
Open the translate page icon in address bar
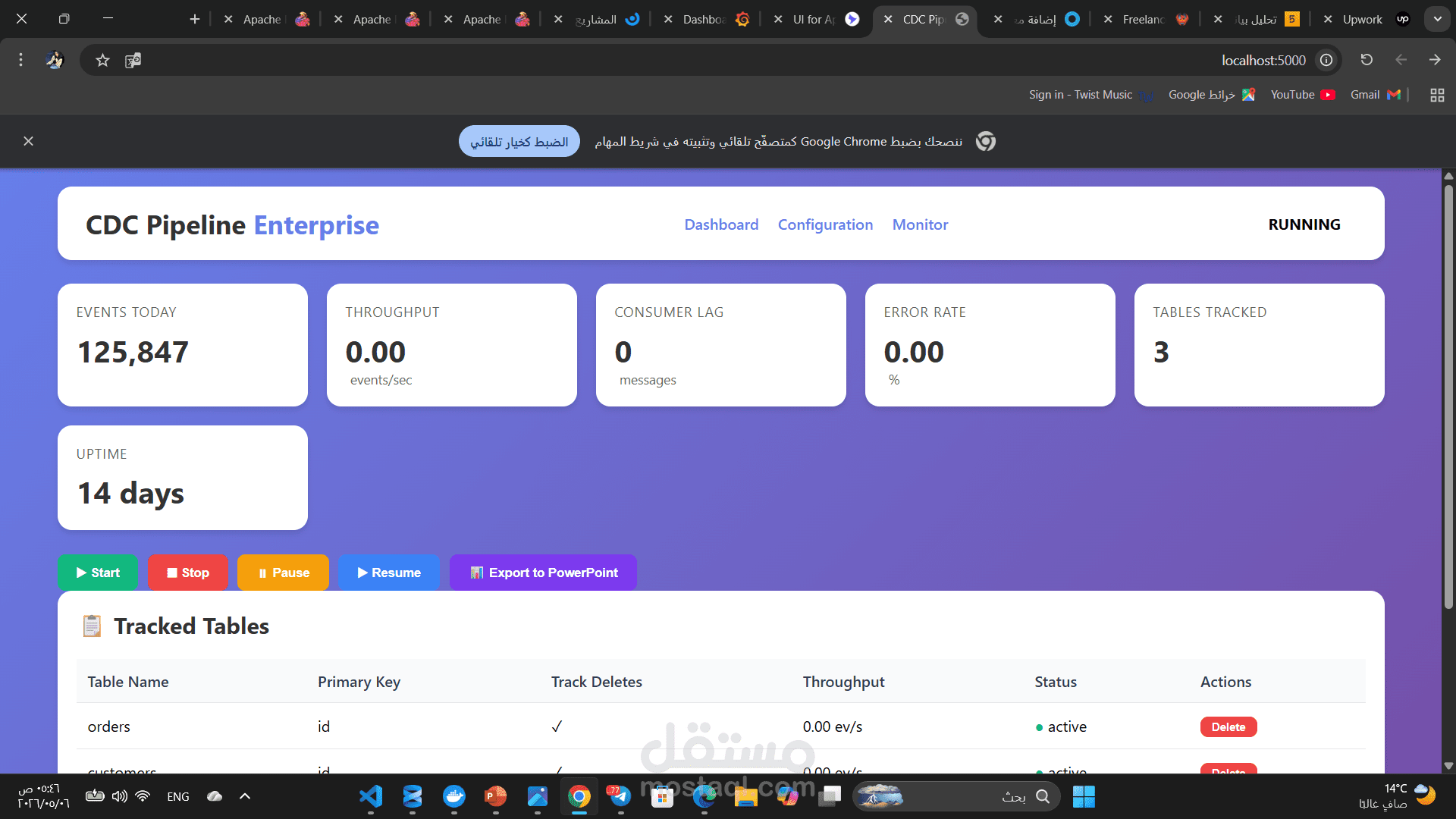pos(133,60)
